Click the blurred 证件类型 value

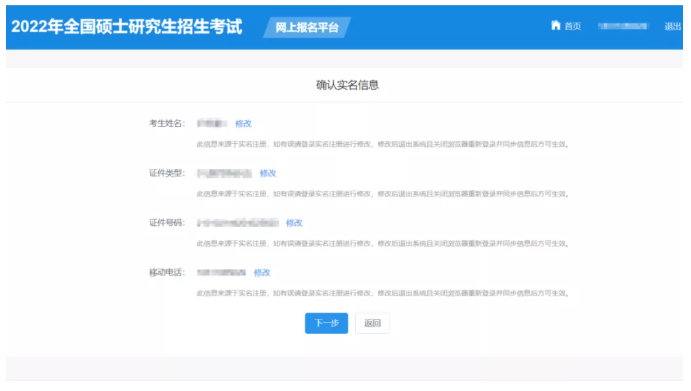click(224, 173)
